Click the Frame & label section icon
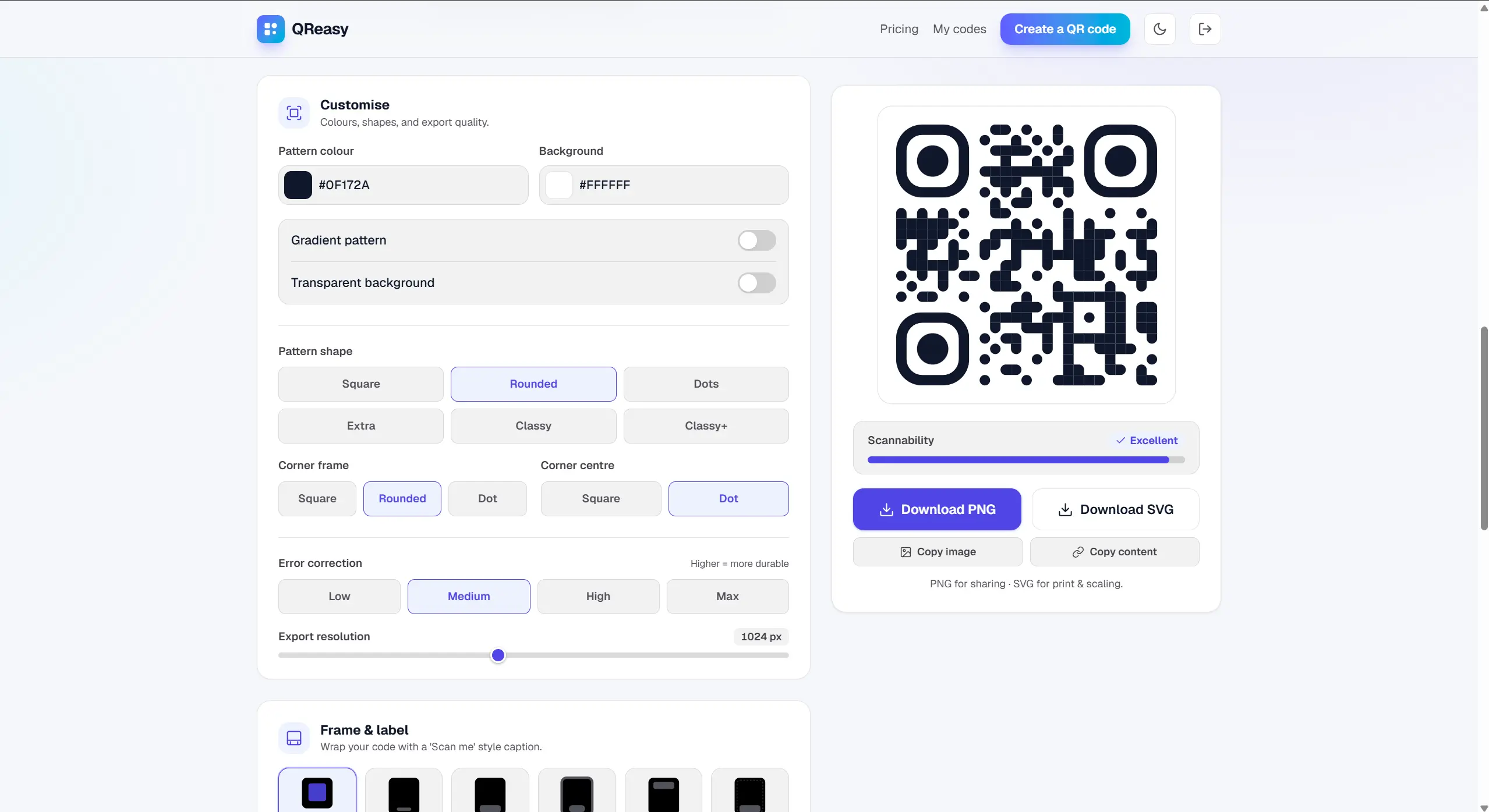 pos(294,738)
